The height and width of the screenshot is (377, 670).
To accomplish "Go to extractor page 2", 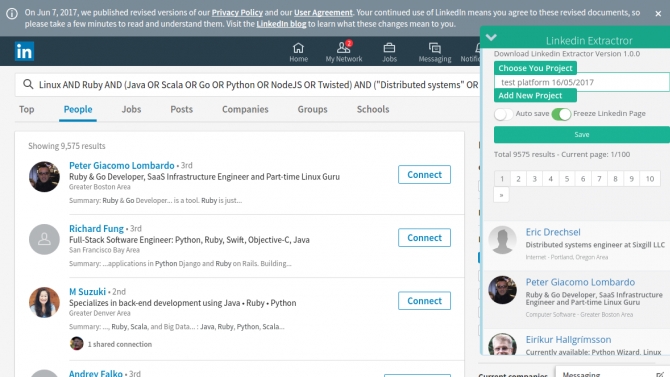I will tap(518, 179).
